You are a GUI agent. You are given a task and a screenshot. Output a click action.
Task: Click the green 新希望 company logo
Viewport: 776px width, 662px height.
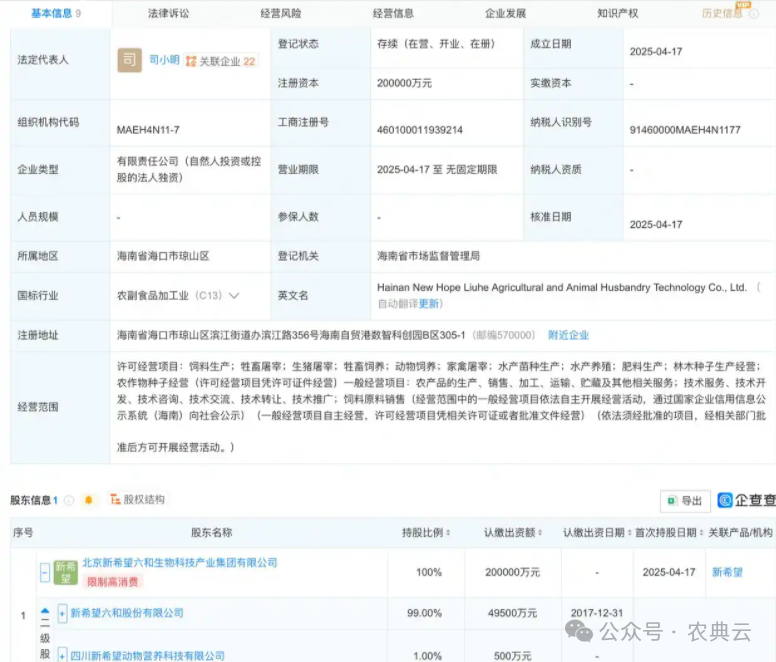tap(66, 572)
